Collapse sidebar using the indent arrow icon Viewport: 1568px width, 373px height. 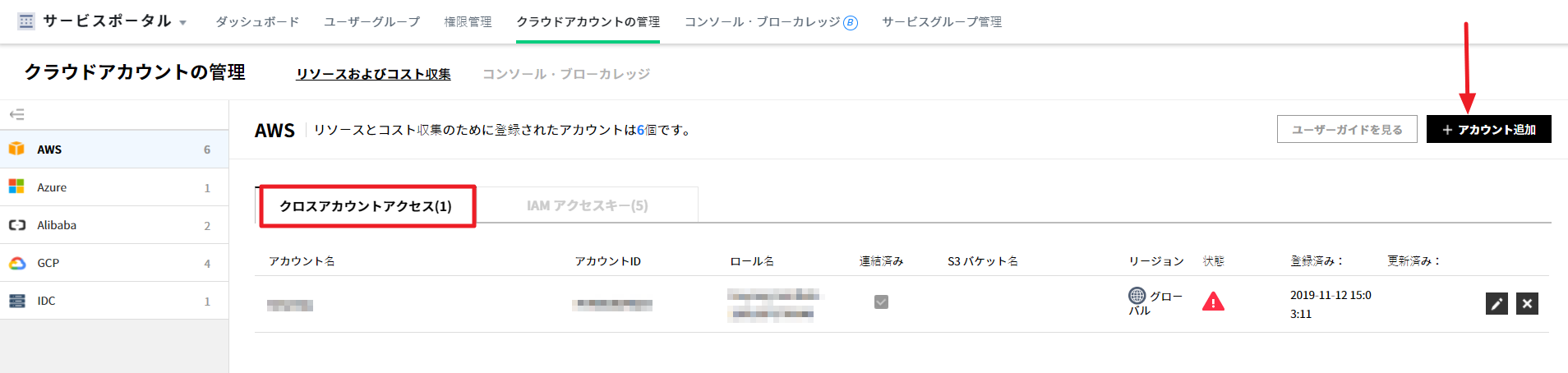(16, 114)
